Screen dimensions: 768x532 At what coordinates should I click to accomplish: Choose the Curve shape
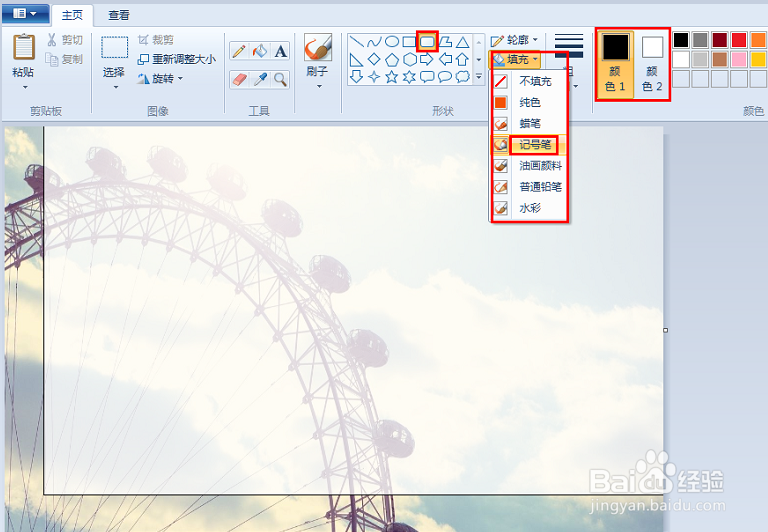click(x=374, y=42)
